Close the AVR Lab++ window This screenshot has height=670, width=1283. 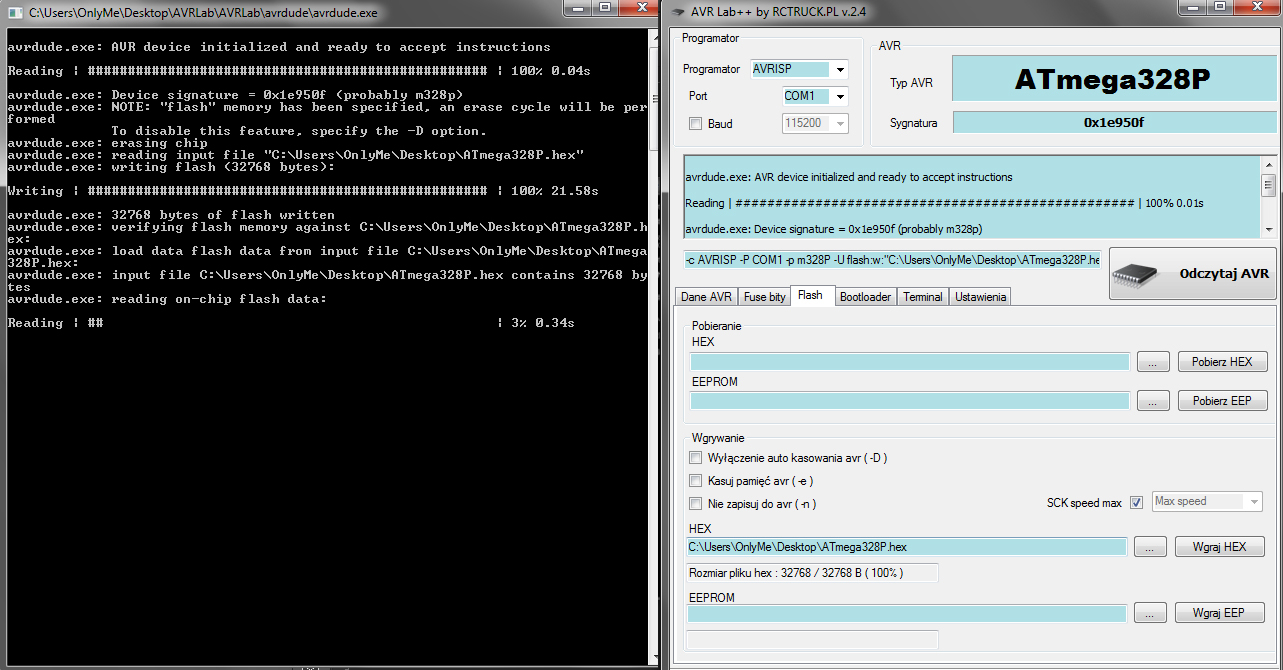1257,8
